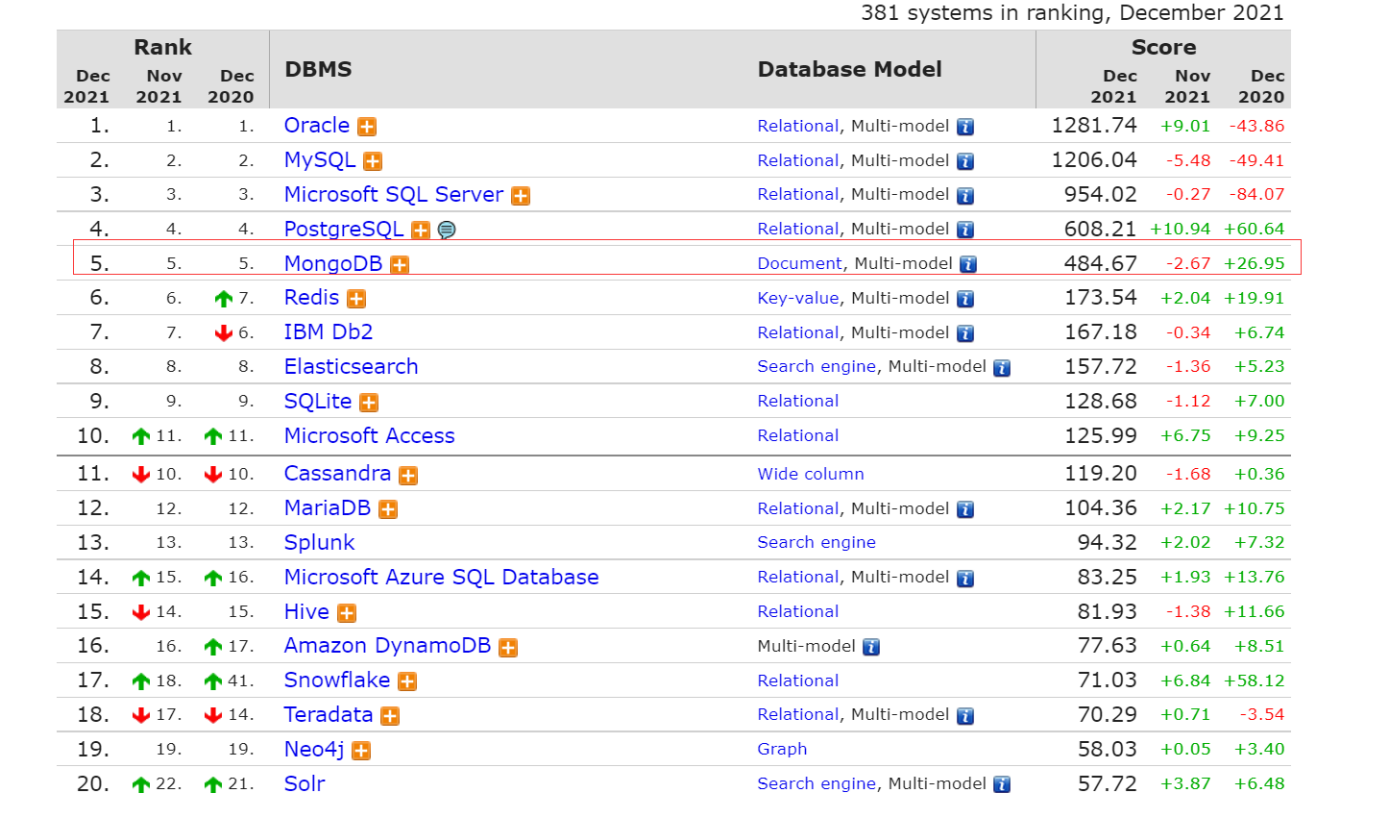Click the Key-value model link for Redis

click(x=798, y=298)
